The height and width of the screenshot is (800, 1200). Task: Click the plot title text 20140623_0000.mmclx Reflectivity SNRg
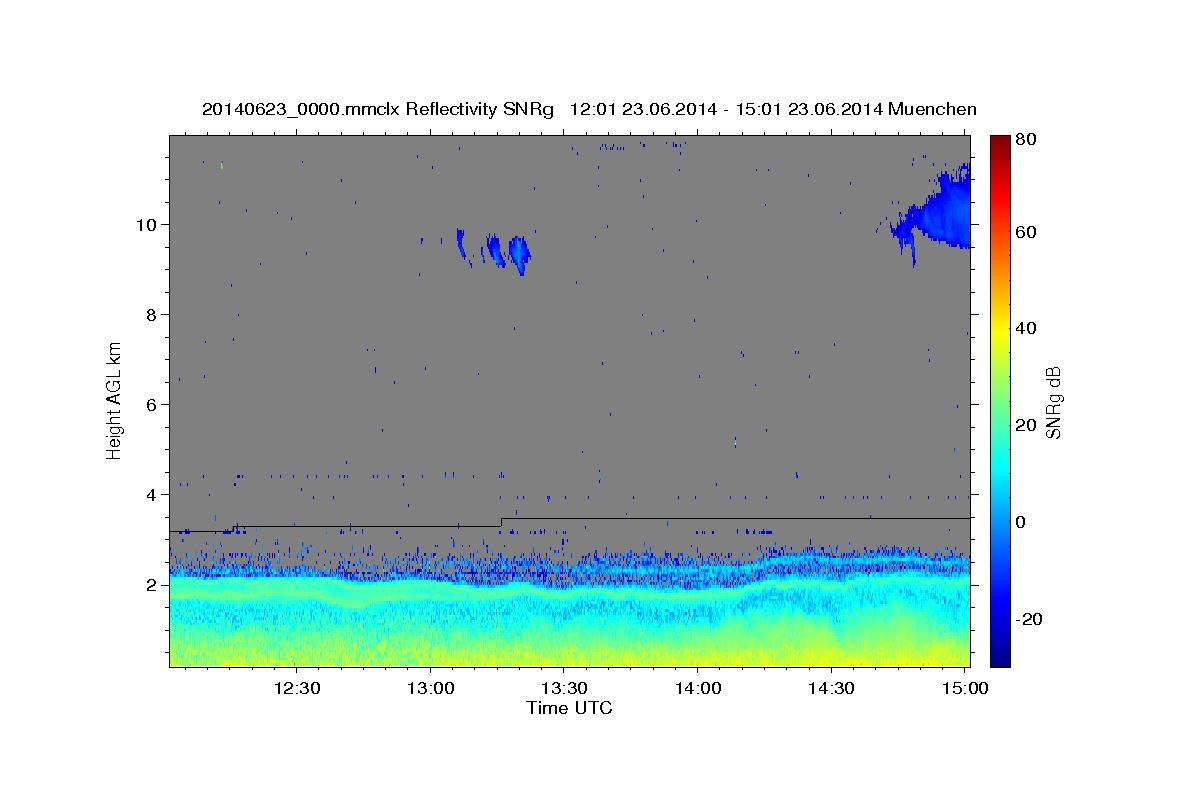(x=378, y=109)
